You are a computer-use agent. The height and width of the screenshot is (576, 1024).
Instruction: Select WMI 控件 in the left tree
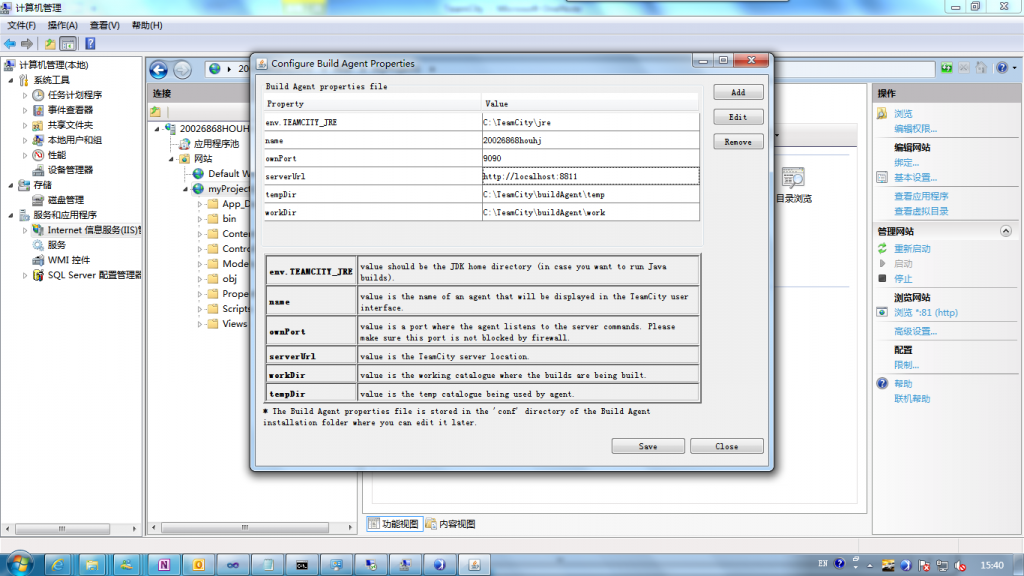pos(69,261)
